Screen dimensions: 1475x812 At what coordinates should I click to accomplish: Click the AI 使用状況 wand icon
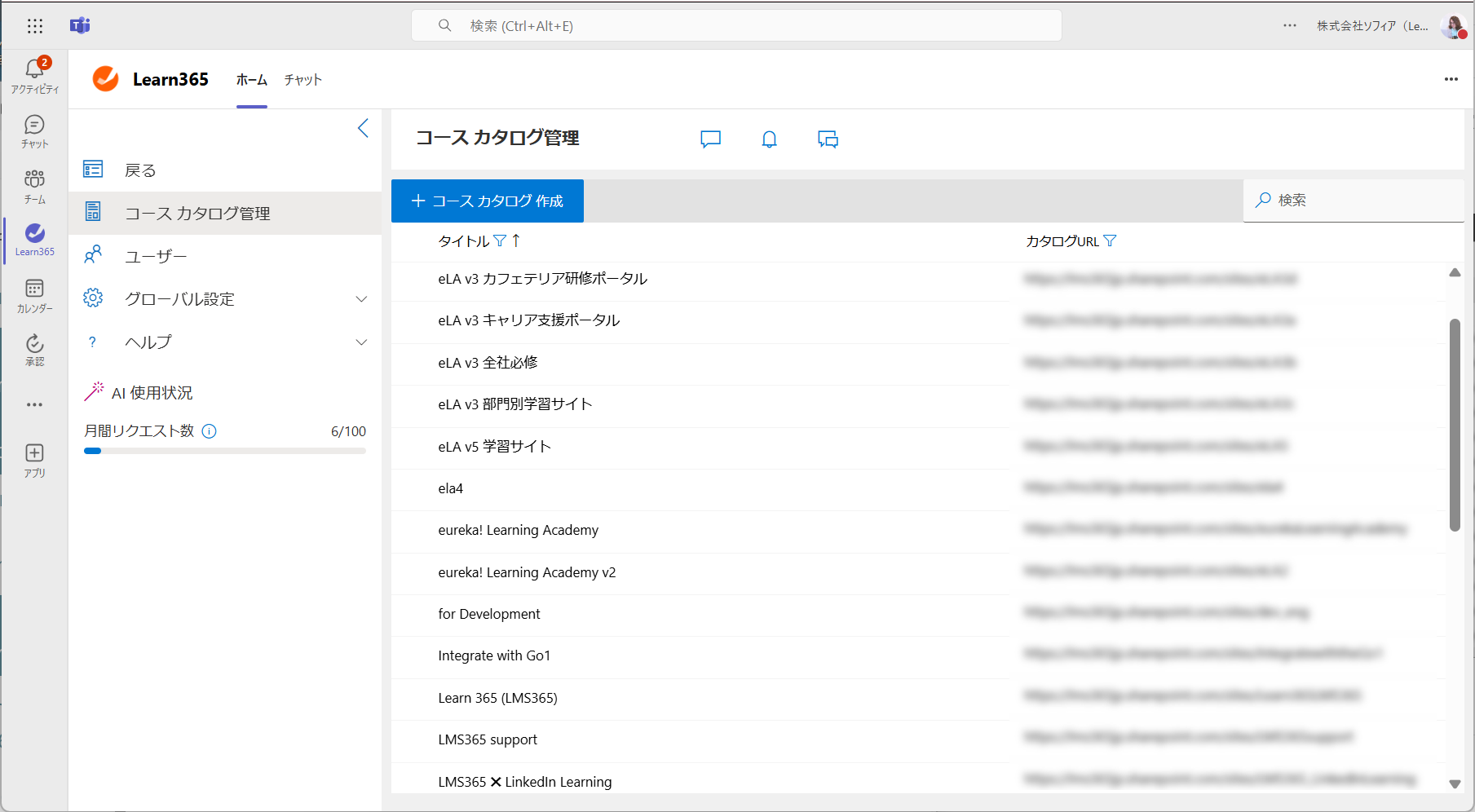coord(94,392)
